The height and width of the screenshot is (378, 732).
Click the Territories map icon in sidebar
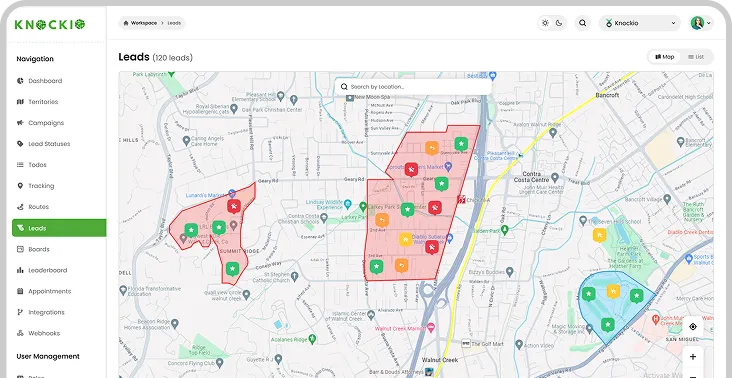coord(20,102)
